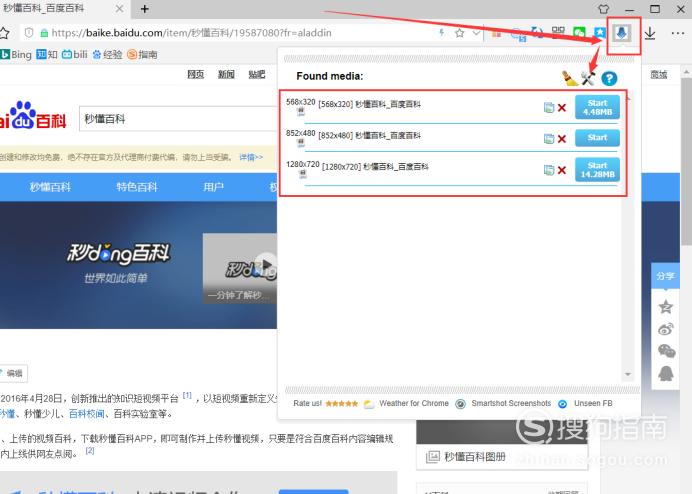692x494 pixels.
Task: Open the wrench-and-screwdriver settings icon
Action: click(x=588, y=78)
